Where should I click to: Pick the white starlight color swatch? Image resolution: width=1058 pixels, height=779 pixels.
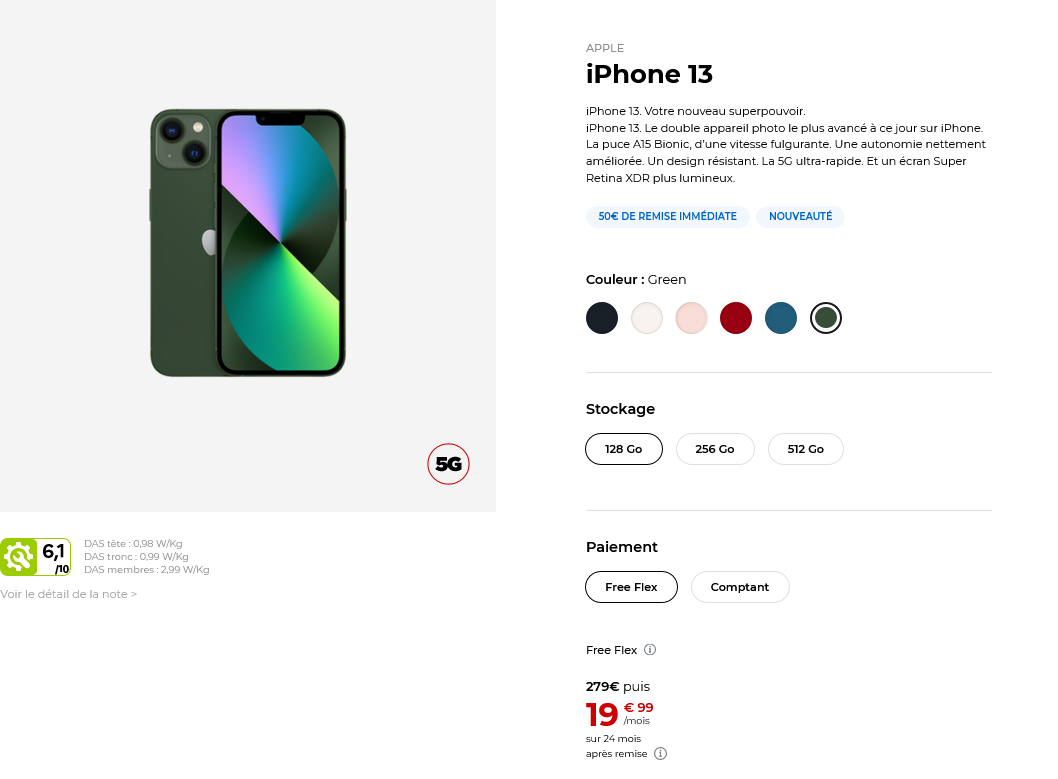click(x=647, y=318)
